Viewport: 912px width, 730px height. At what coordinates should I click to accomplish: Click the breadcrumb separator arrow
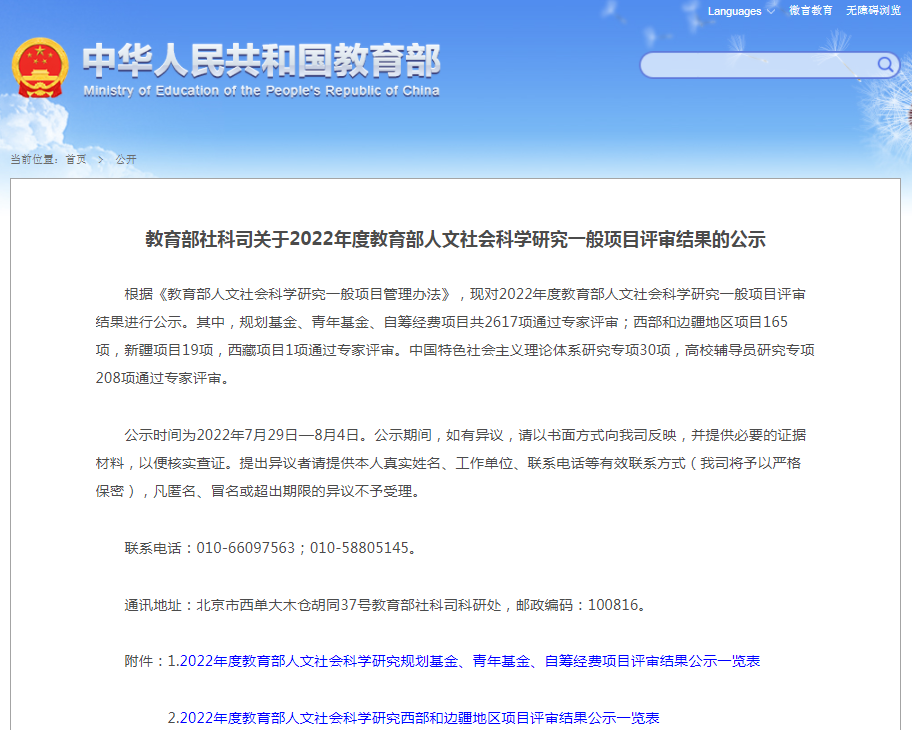100,160
